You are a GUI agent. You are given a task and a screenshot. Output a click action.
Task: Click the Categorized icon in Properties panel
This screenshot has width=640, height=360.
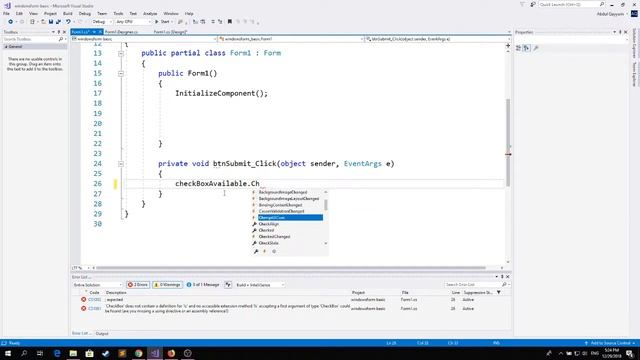519,48
